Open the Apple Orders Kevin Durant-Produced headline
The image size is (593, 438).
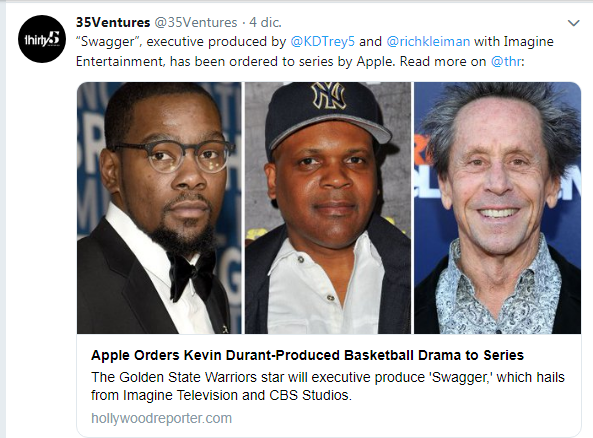(x=307, y=355)
